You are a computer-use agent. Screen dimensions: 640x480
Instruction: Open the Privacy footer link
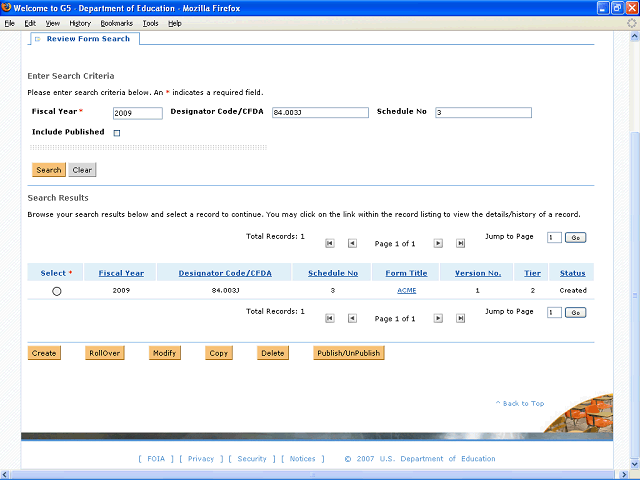[x=201, y=458]
